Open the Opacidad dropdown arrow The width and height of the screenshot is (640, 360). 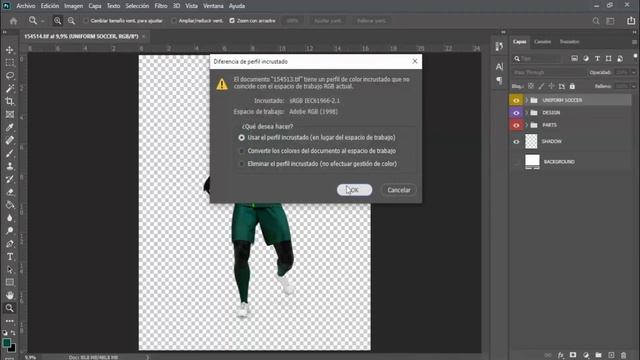point(633,72)
